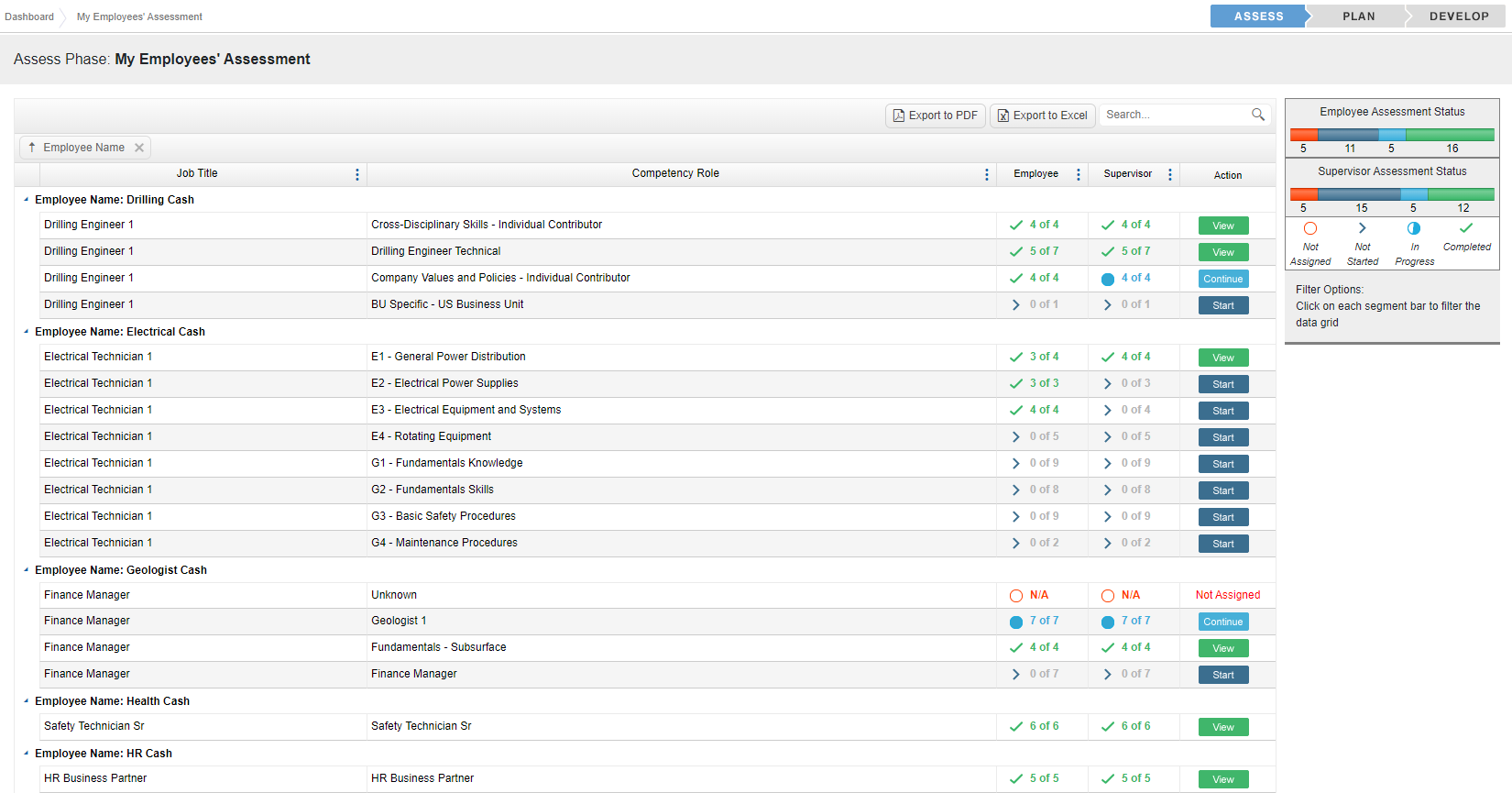Click the In Progress half-circle legend icon
1512x793 pixels.
[x=1414, y=228]
